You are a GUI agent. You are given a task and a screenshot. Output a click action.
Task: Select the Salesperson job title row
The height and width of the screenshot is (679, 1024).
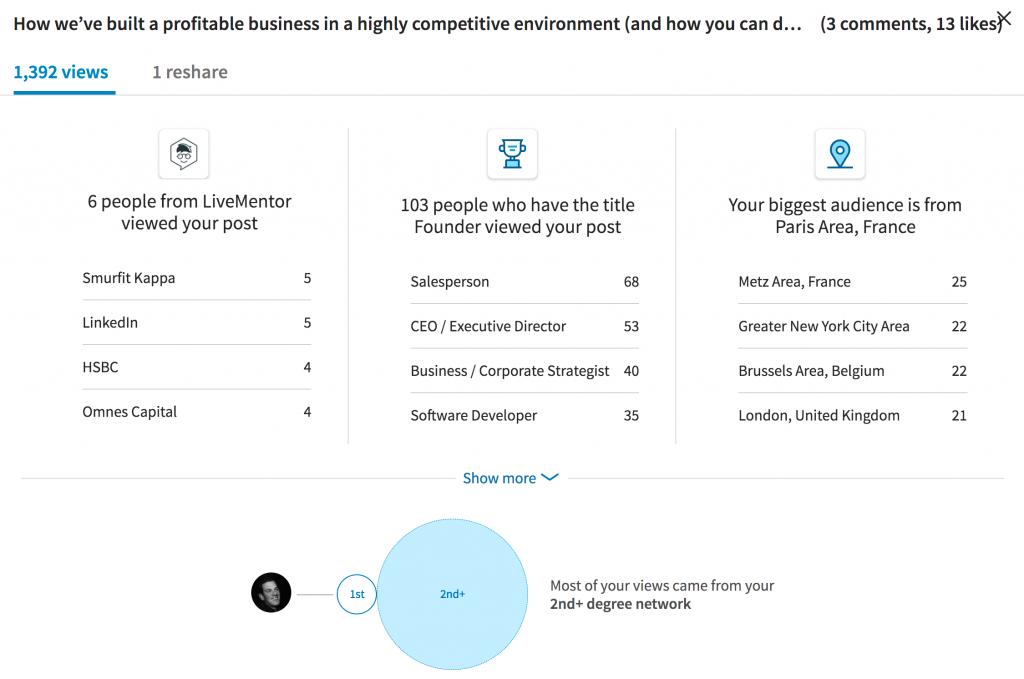[524, 282]
